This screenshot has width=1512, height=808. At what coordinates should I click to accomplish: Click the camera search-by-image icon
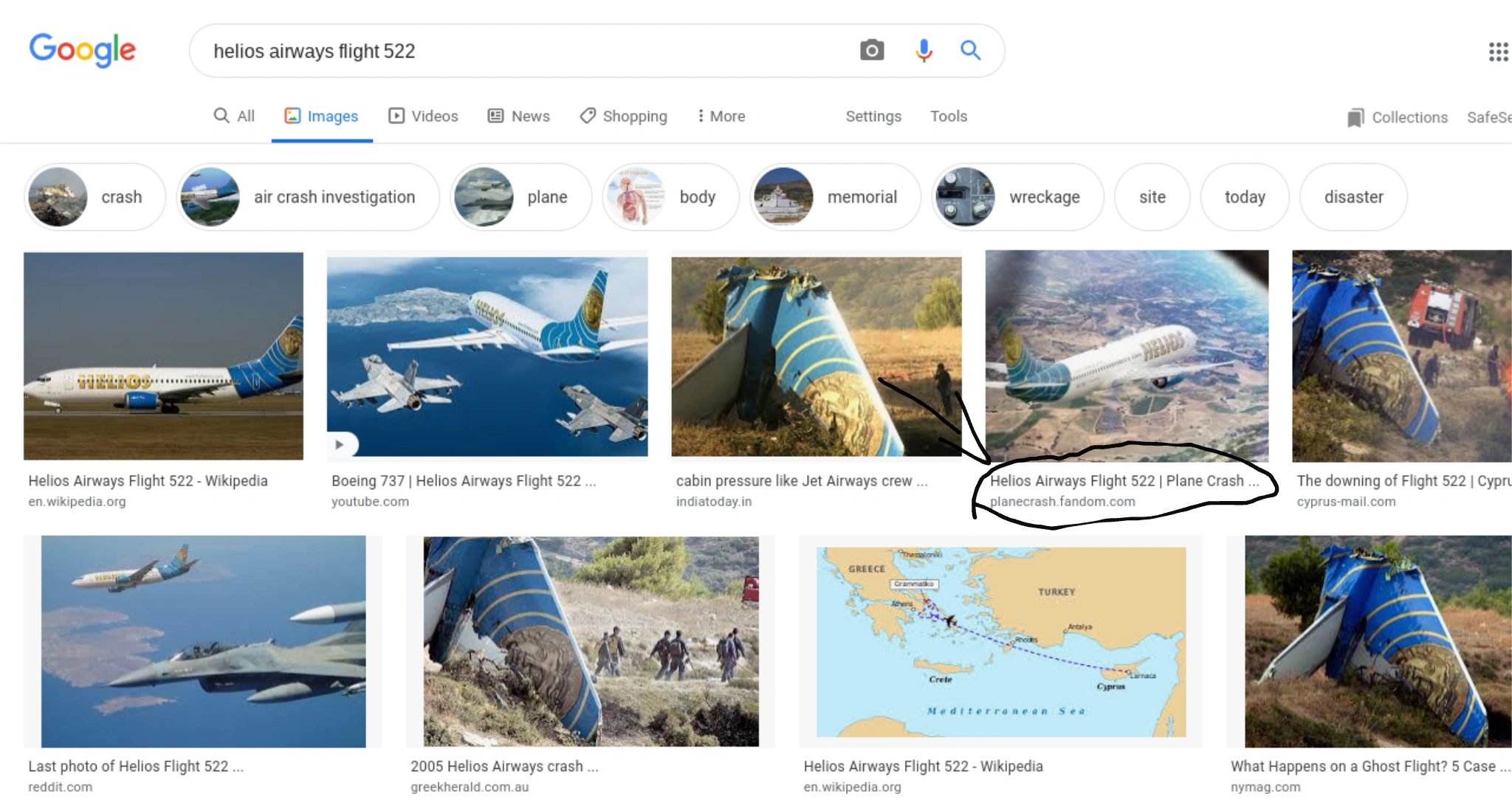coord(871,50)
